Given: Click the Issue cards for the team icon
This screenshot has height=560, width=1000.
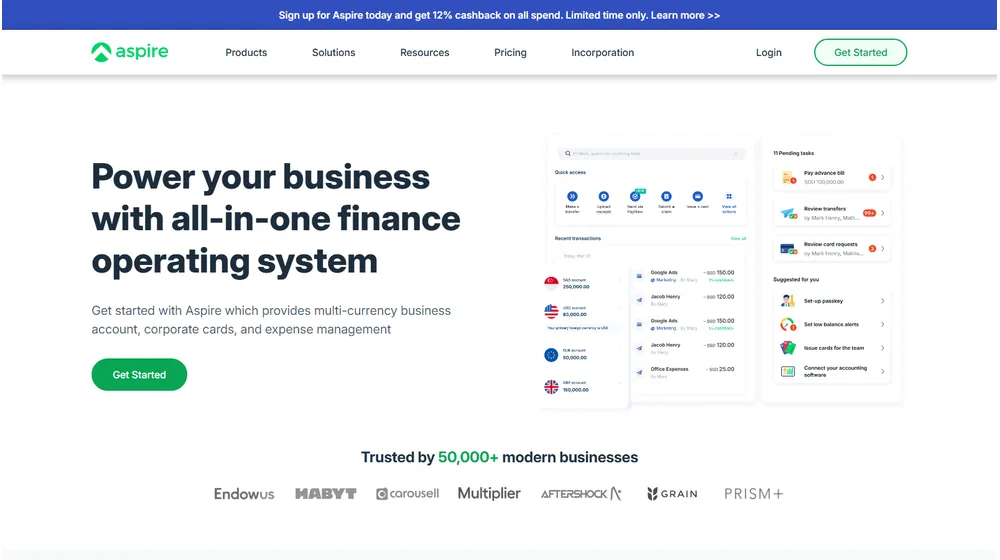Looking at the screenshot, I should point(788,348).
